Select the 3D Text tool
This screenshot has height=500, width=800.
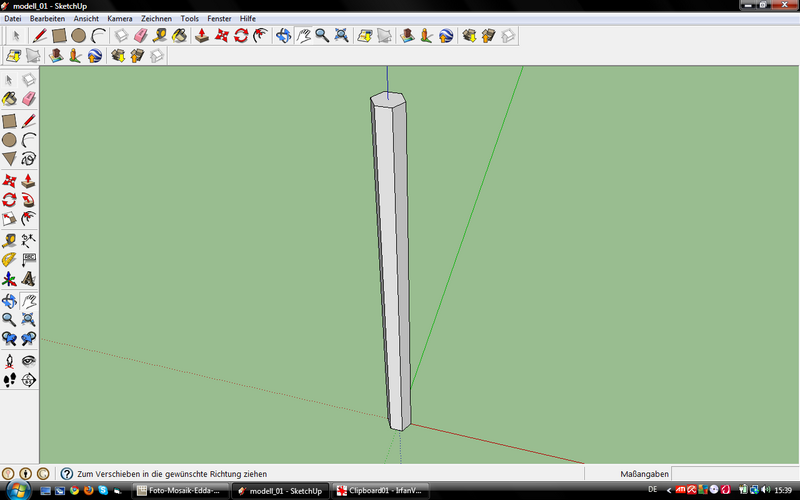pyautogui.click(x=29, y=279)
